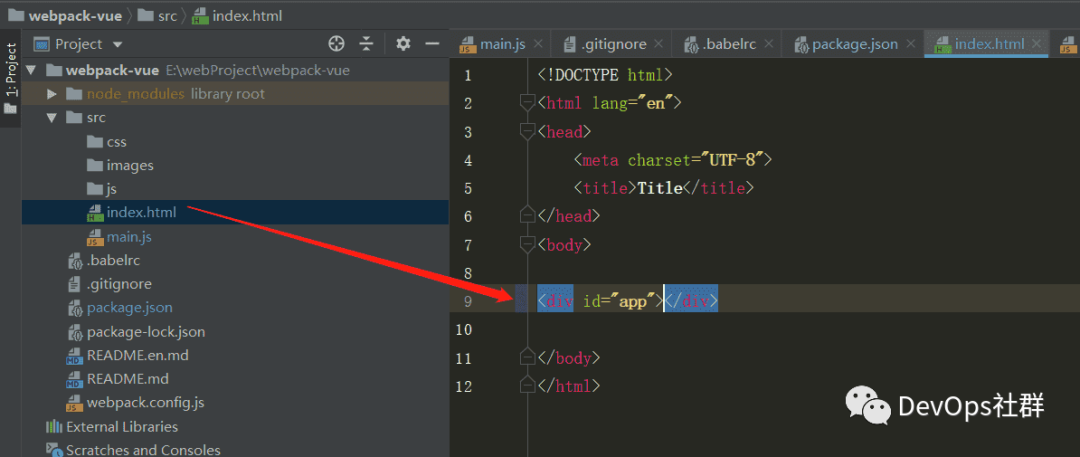Fold the head tag on line 3
The height and width of the screenshot is (457, 1080).
pos(527,132)
